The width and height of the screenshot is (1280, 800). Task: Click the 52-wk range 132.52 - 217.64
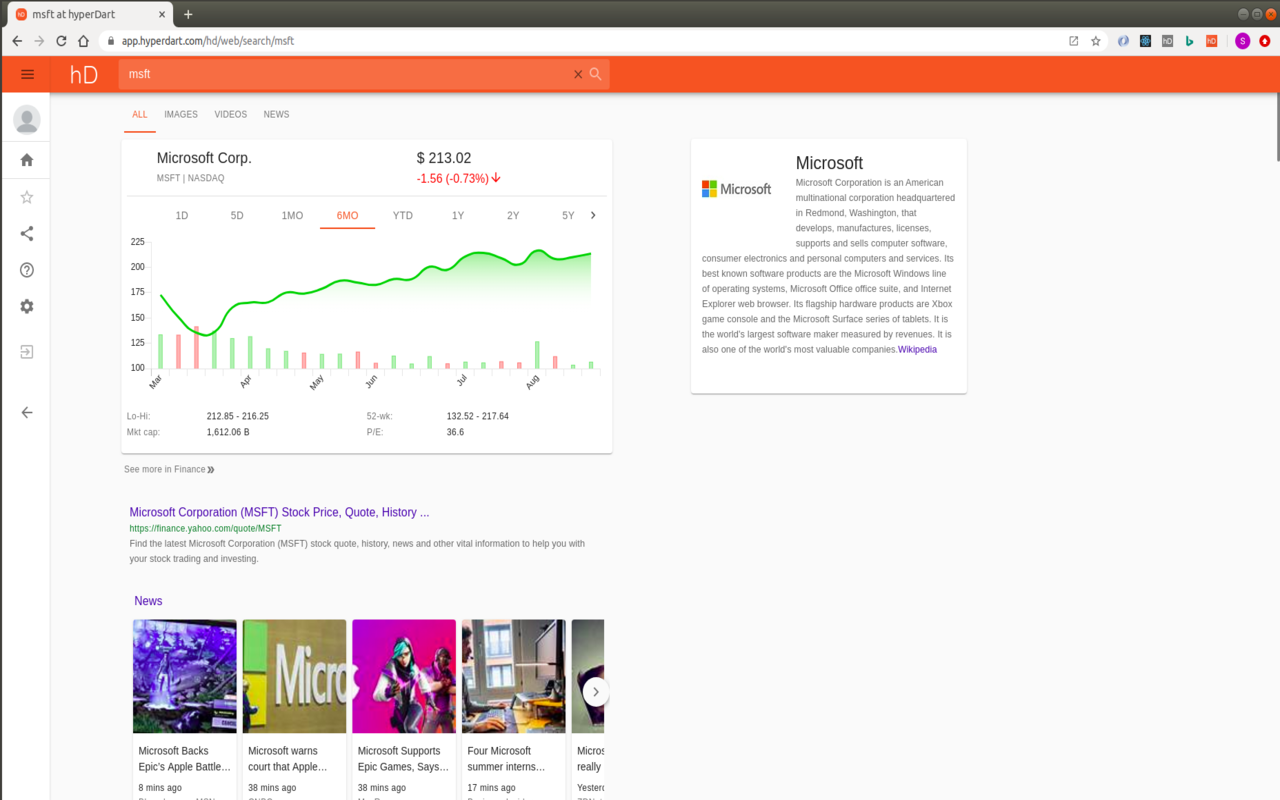[x=478, y=416]
